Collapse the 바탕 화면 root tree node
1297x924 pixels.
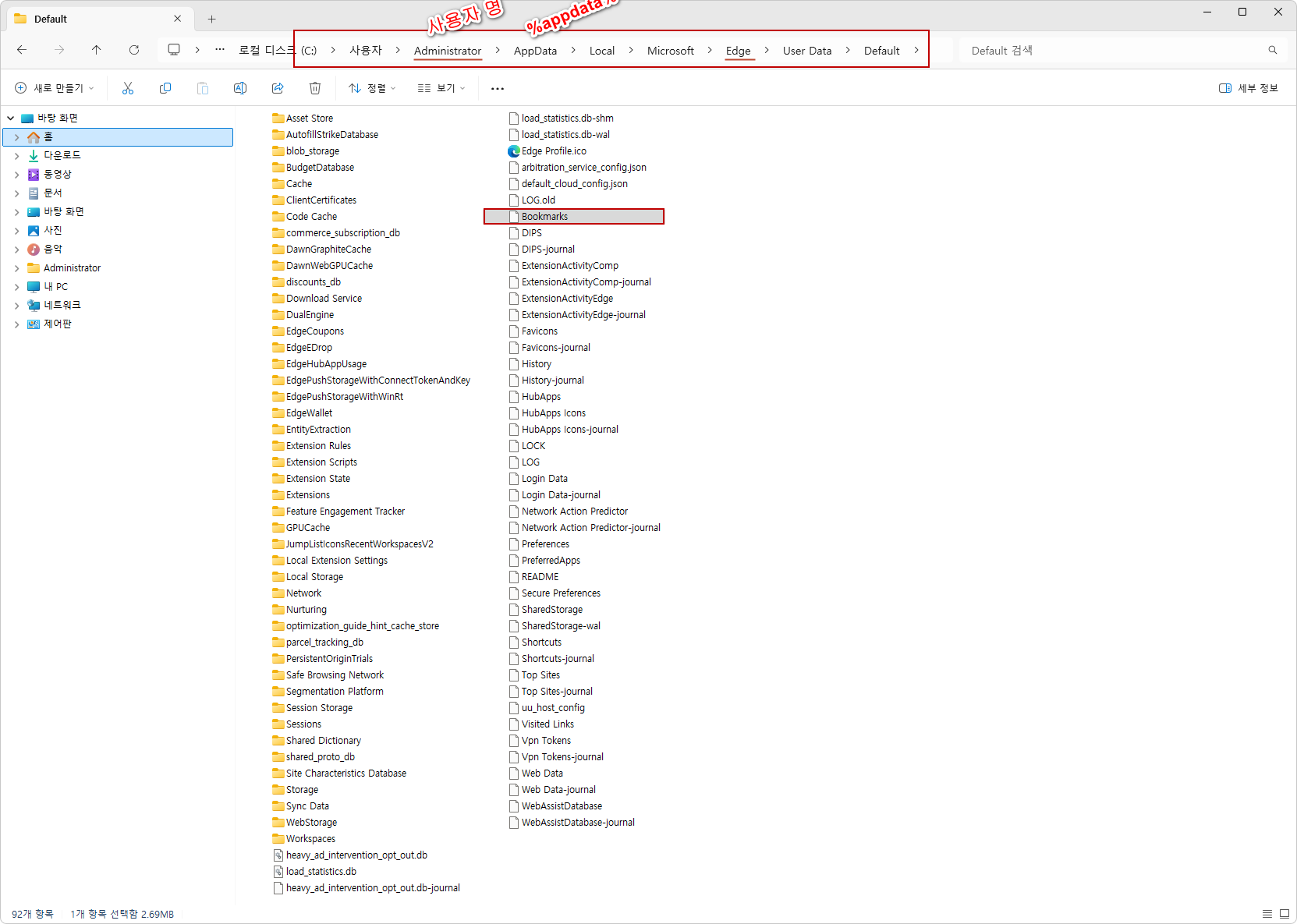pyautogui.click(x=11, y=119)
